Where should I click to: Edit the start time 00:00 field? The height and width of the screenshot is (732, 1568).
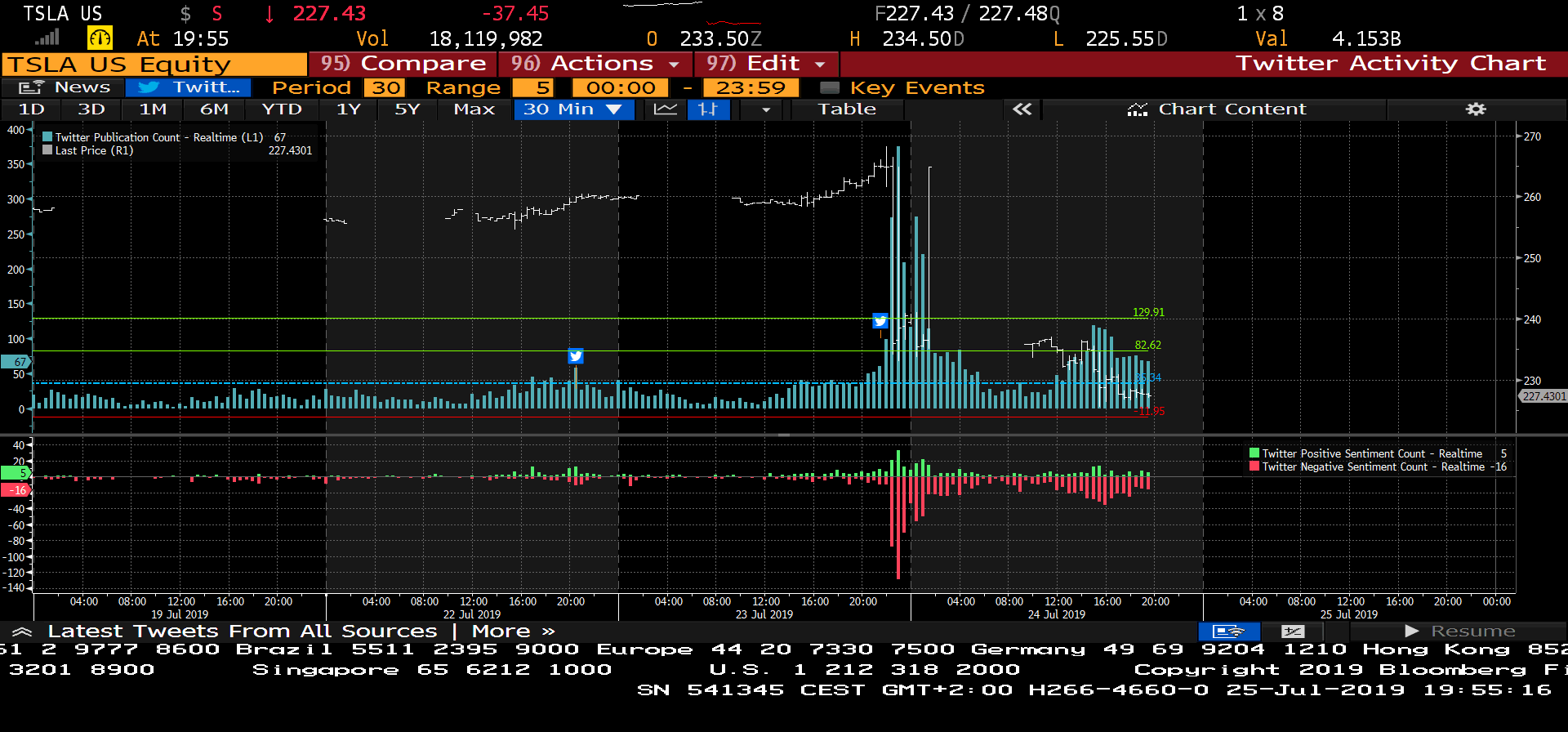coord(621,88)
